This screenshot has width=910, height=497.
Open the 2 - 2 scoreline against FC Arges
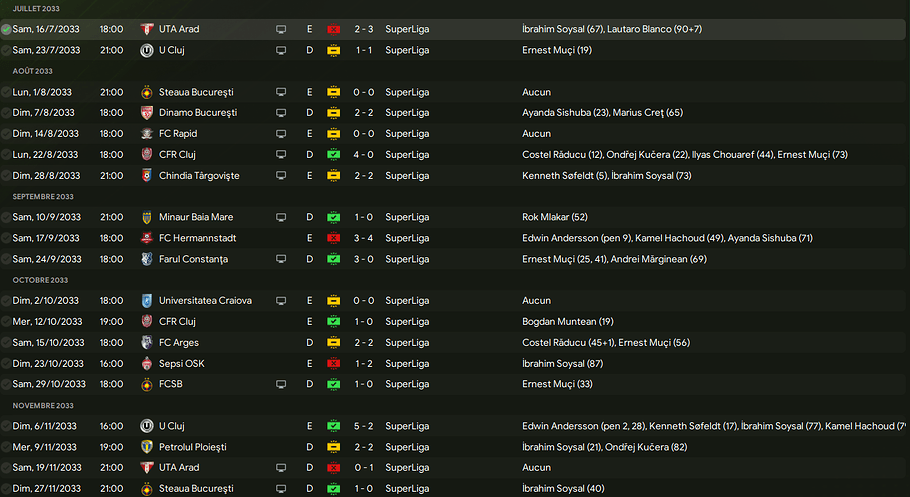click(364, 342)
